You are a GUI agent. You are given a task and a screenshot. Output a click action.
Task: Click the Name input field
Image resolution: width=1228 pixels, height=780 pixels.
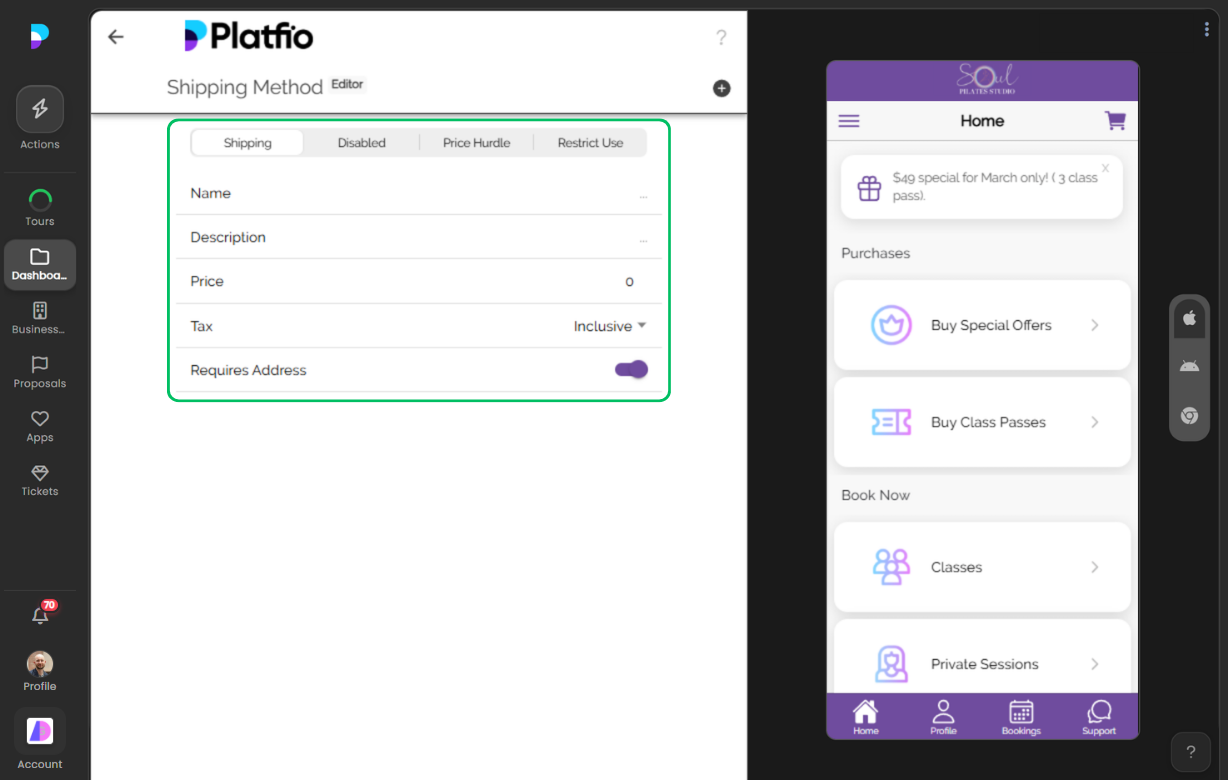pos(418,193)
